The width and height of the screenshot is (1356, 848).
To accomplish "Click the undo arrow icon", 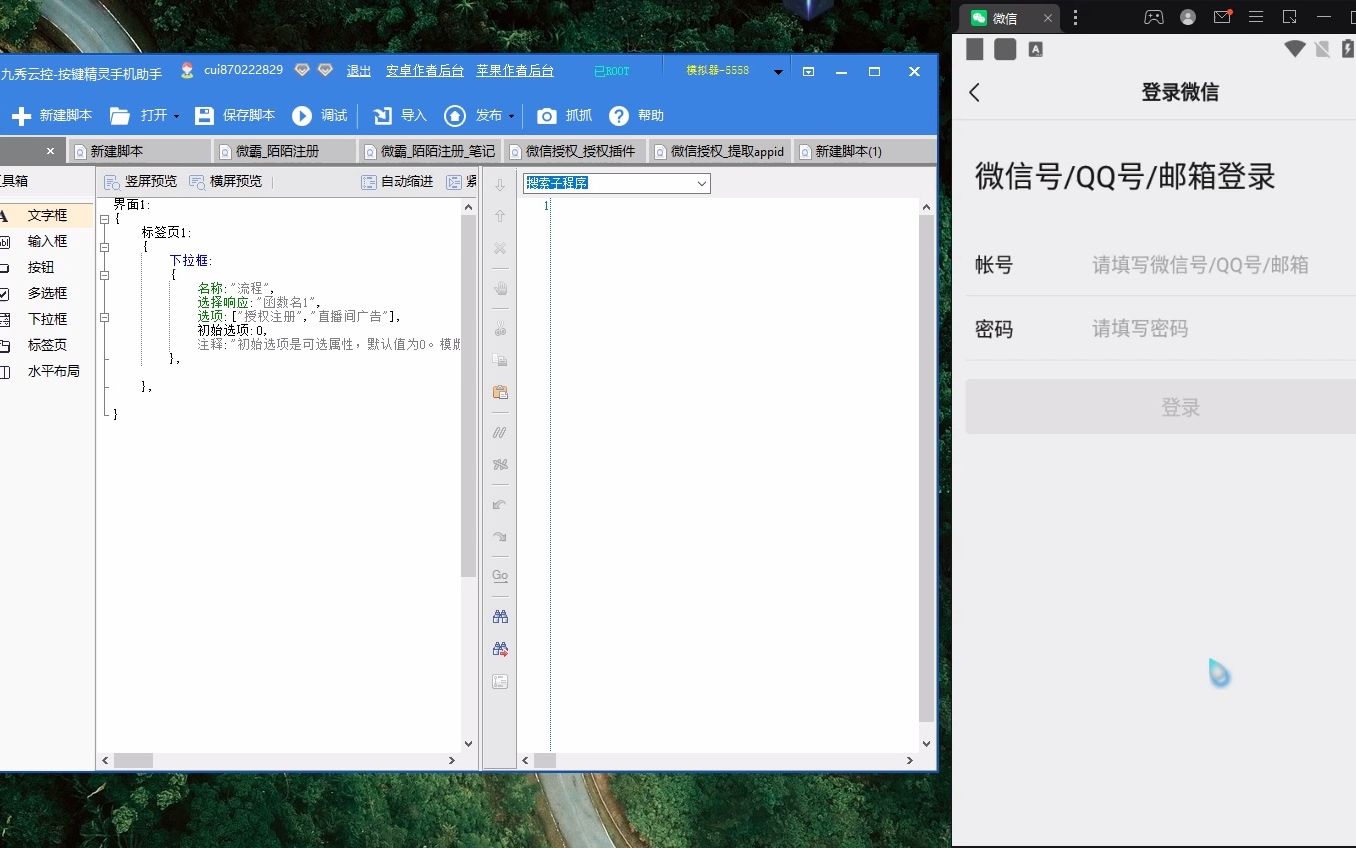I will 500,505.
